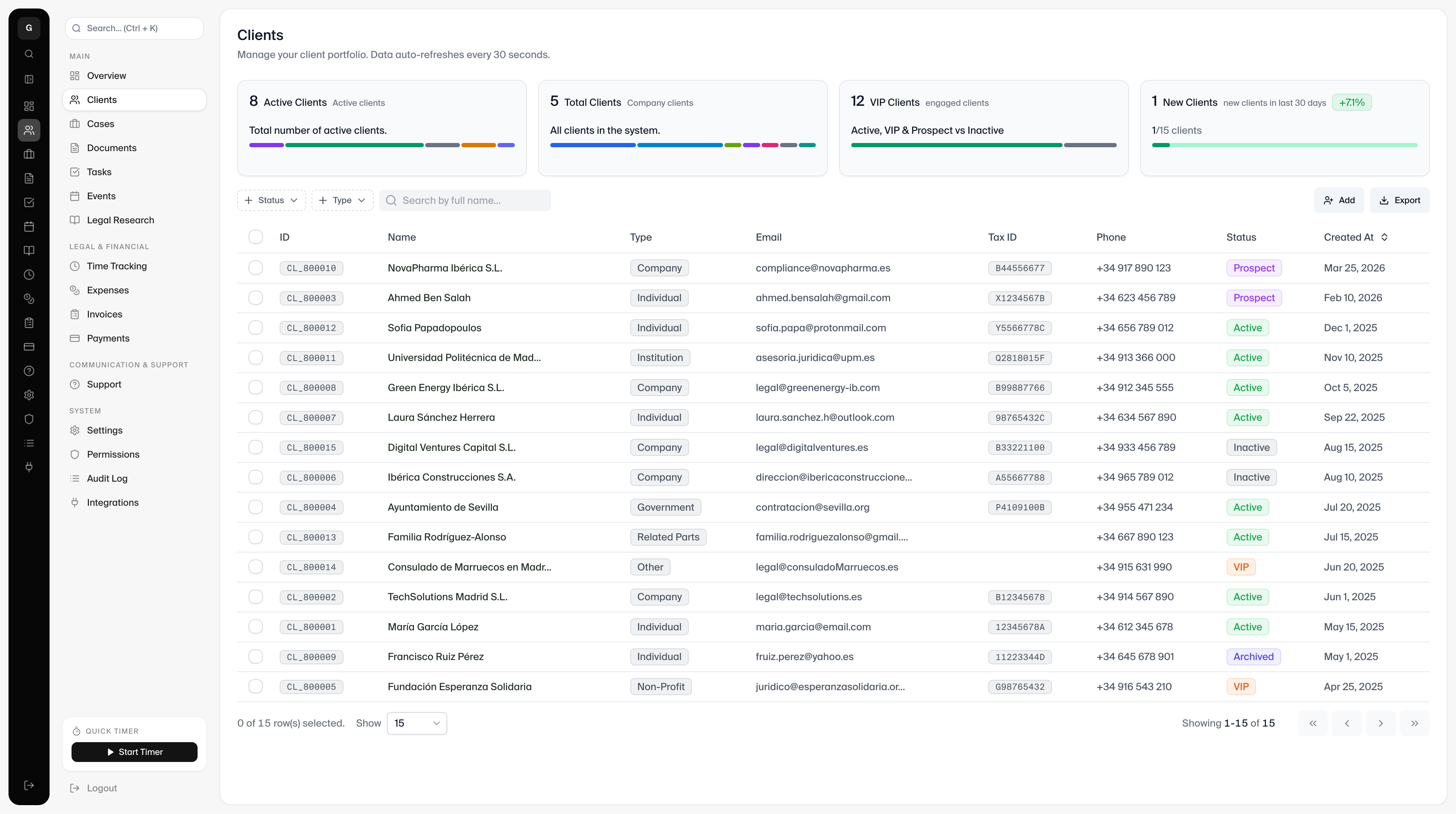Sort by the Created At arrows icon
This screenshot has width=1456, height=814.
(x=1384, y=237)
